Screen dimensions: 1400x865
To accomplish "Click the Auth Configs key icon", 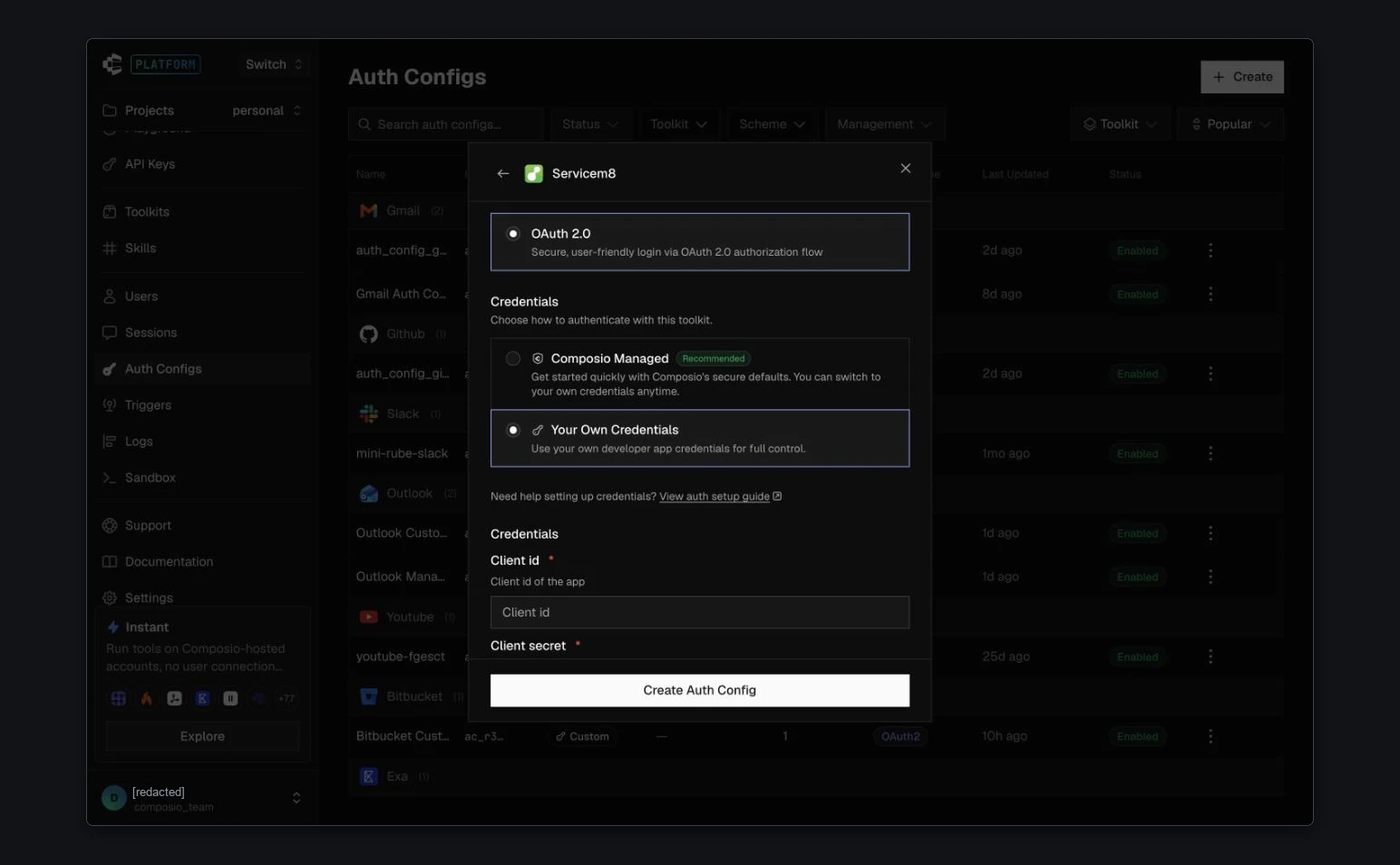I will click(x=110, y=369).
